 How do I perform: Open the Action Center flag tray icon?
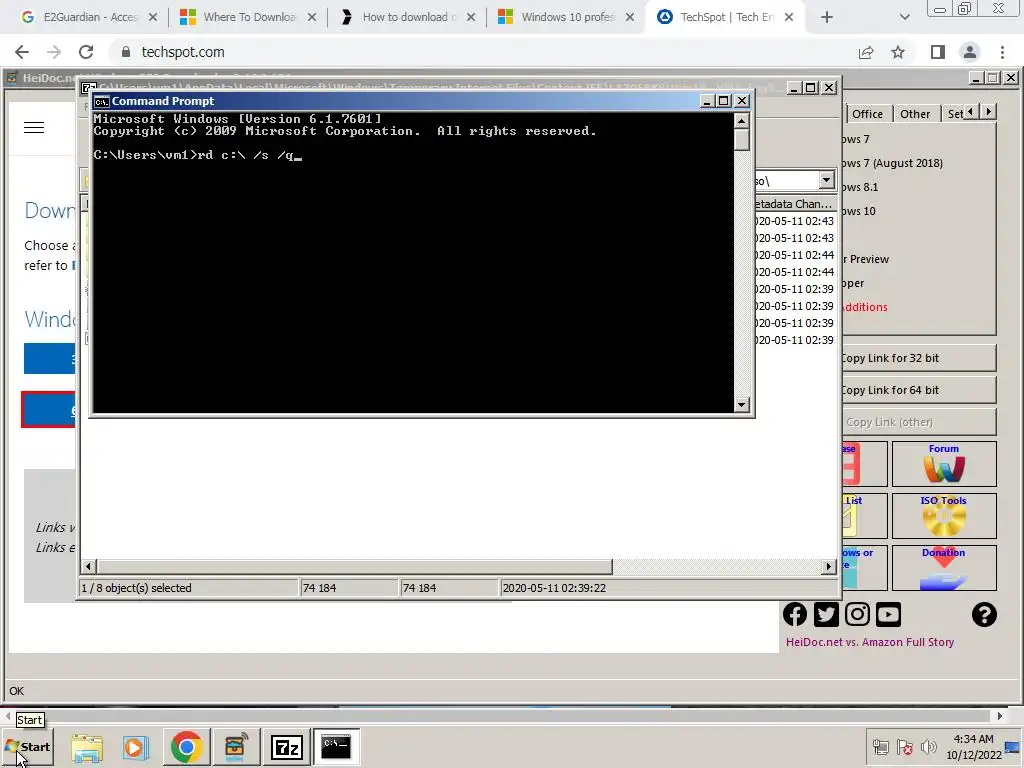click(x=904, y=746)
